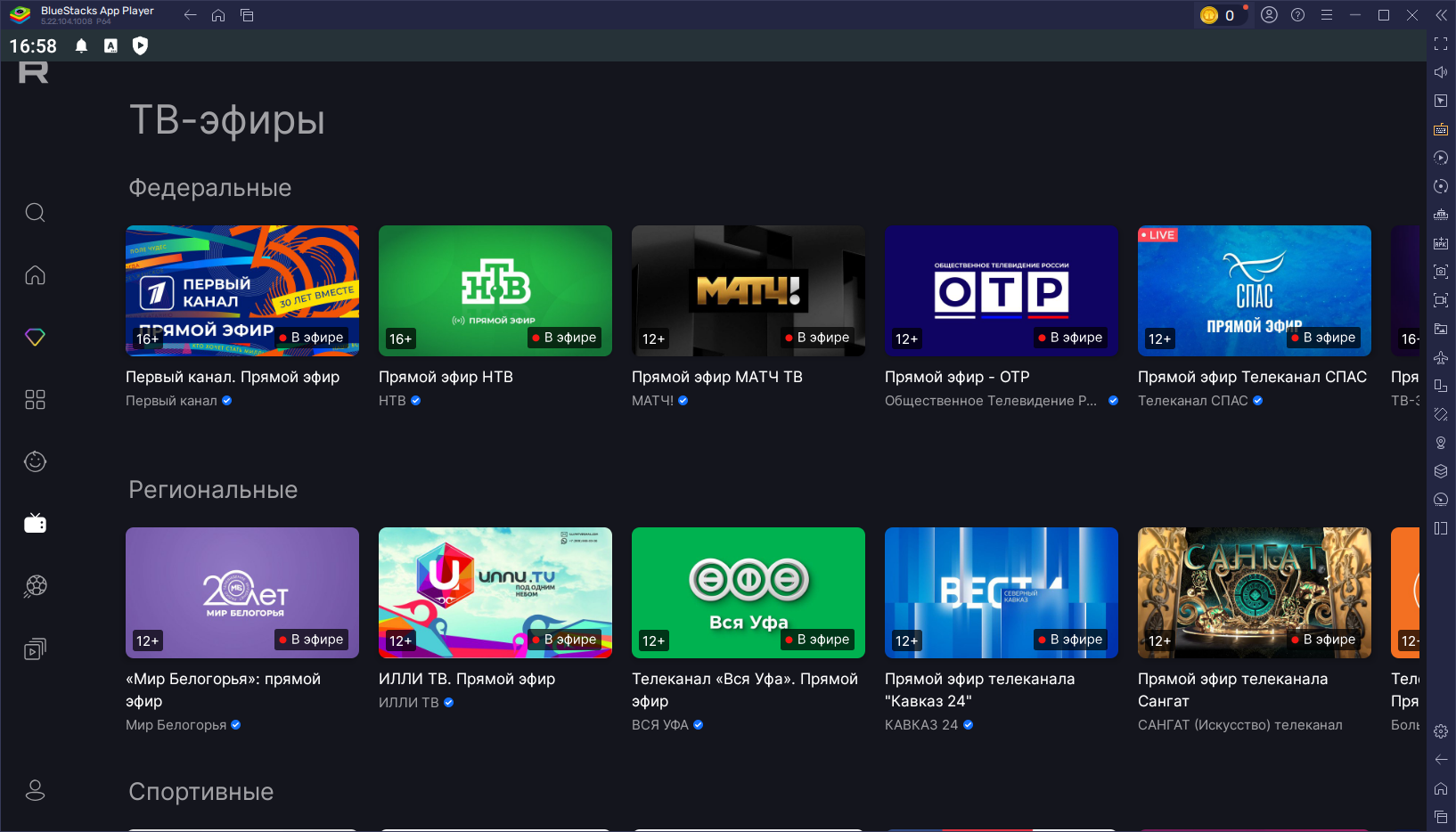1456x832 pixels.
Task: Click the 'Федеральные' section heading
Action: 210,188
